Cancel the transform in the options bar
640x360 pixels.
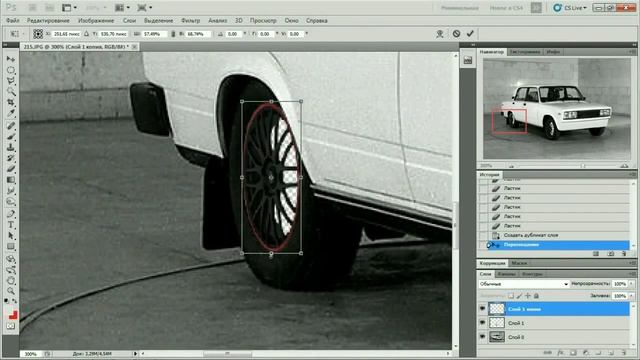click(x=456, y=33)
